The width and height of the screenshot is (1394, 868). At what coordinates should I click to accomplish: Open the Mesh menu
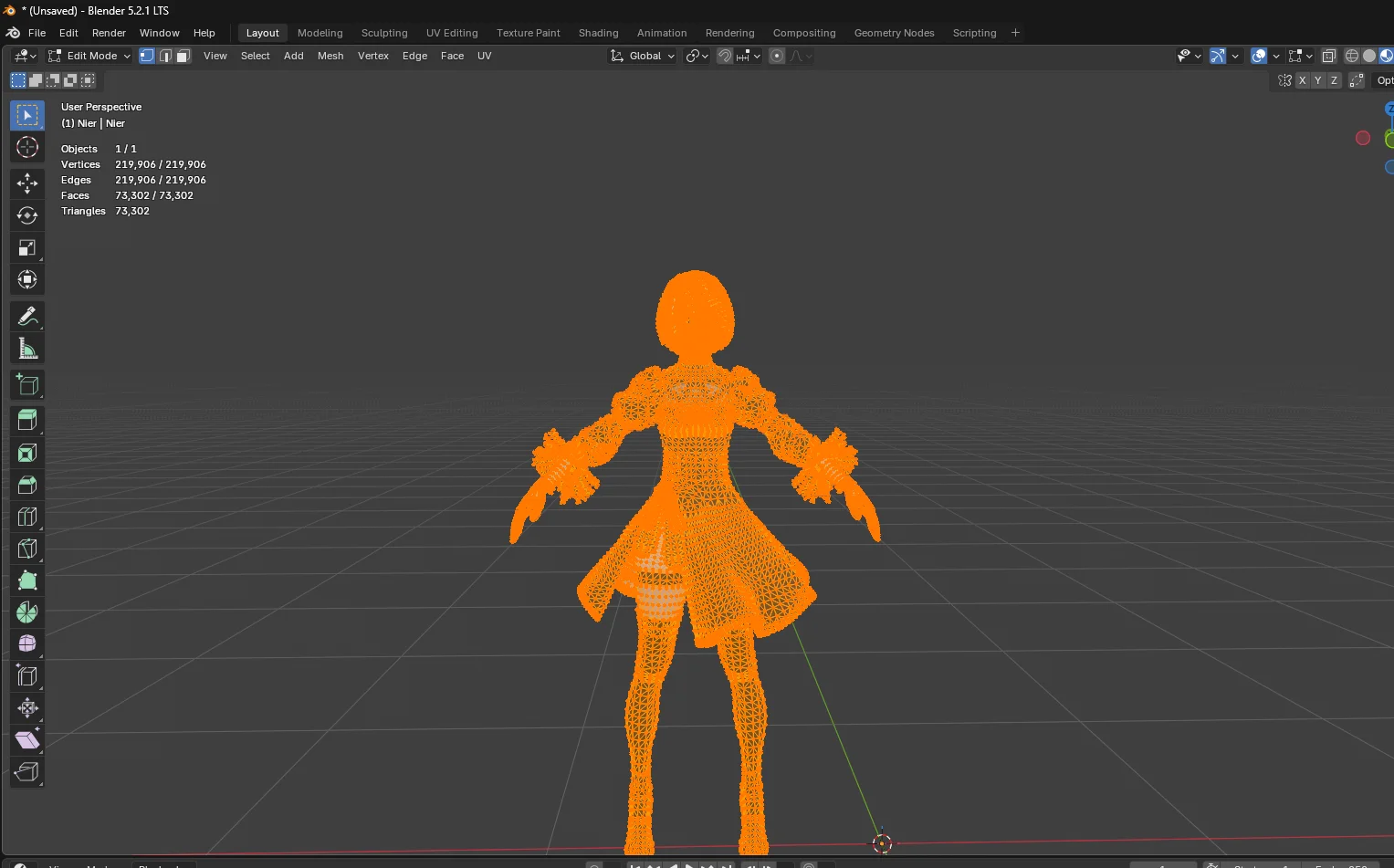[x=330, y=56]
